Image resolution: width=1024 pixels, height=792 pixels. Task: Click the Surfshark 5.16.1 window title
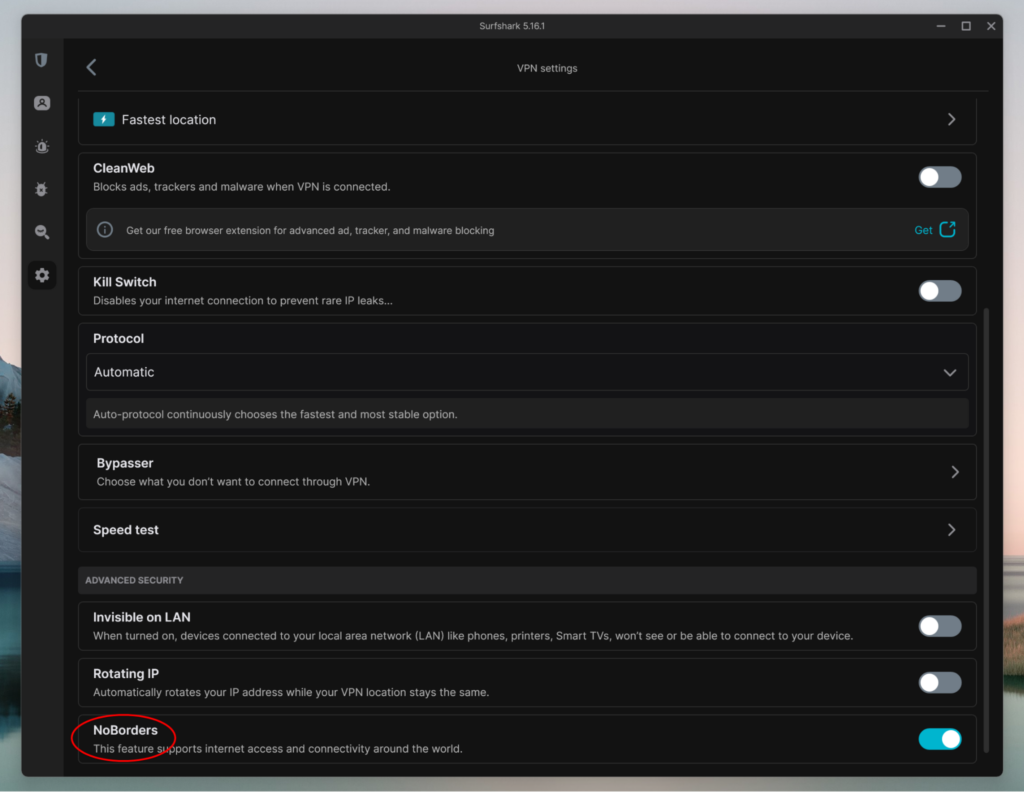click(x=512, y=26)
